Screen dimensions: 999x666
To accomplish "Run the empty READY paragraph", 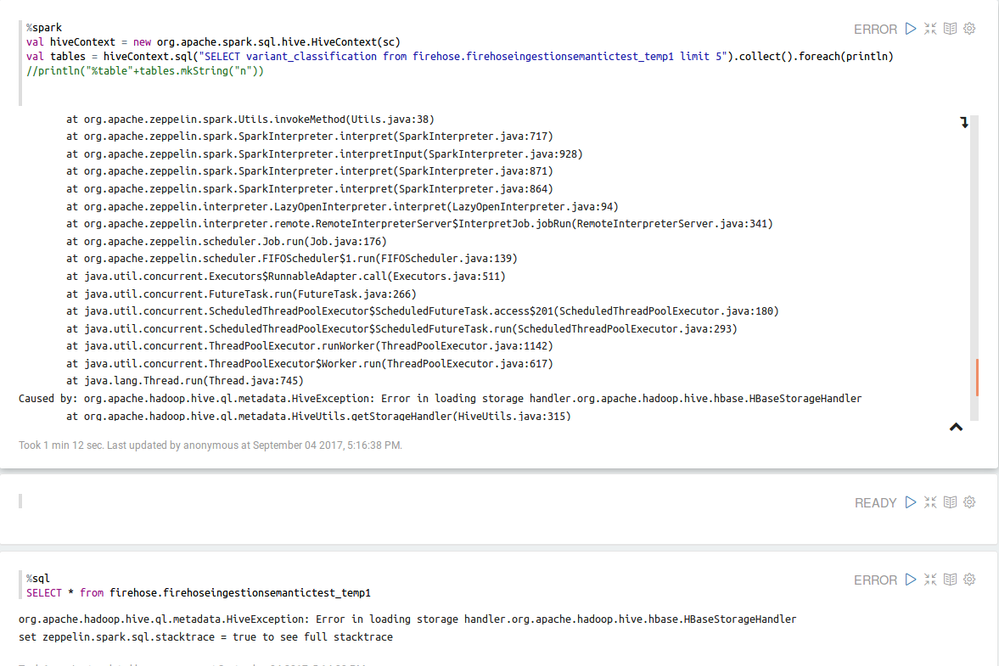I will pyautogui.click(x=908, y=502).
